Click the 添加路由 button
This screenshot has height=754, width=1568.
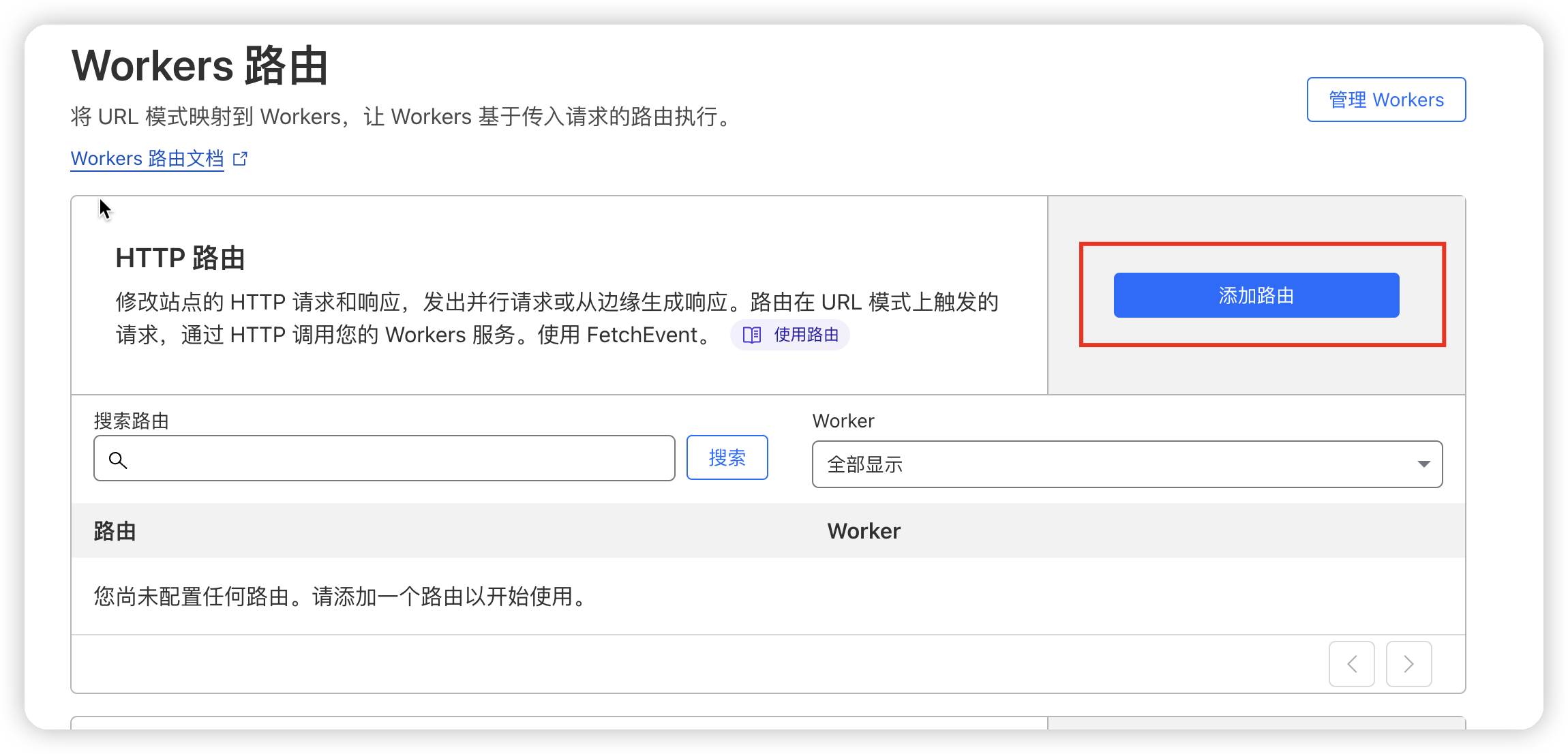click(1256, 295)
